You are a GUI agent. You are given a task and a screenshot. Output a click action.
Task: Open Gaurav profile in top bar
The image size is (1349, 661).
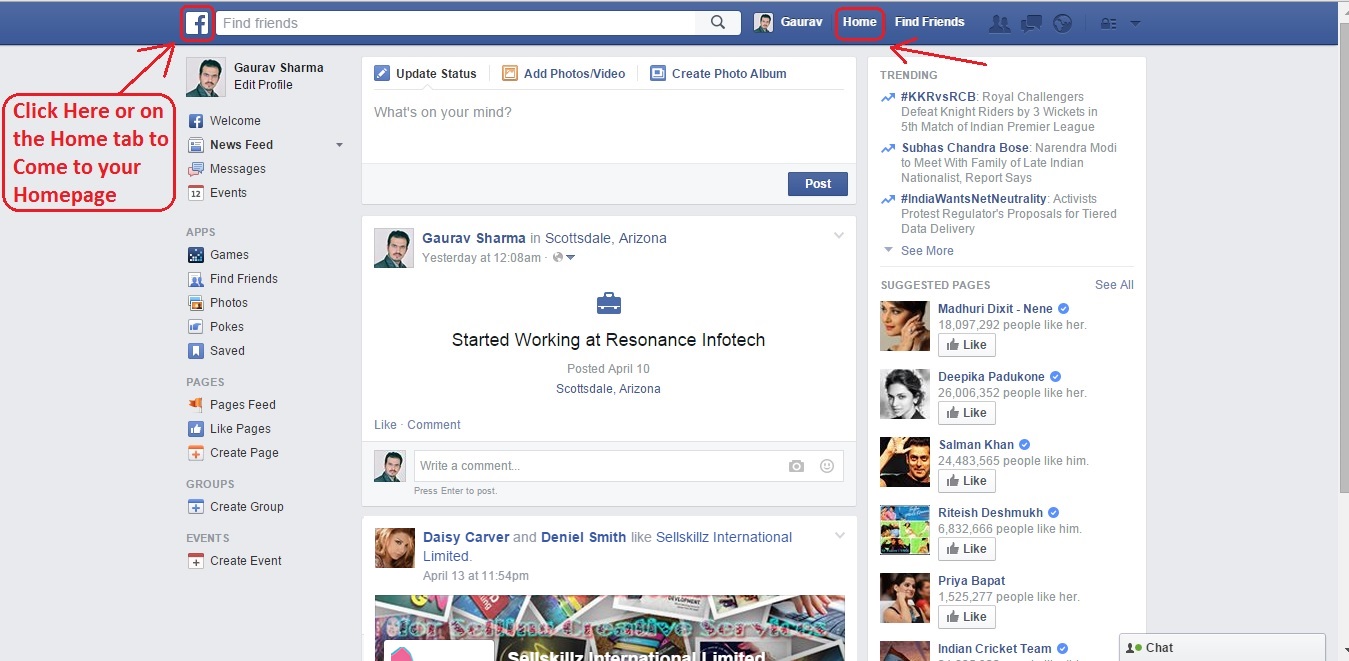coord(788,22)
